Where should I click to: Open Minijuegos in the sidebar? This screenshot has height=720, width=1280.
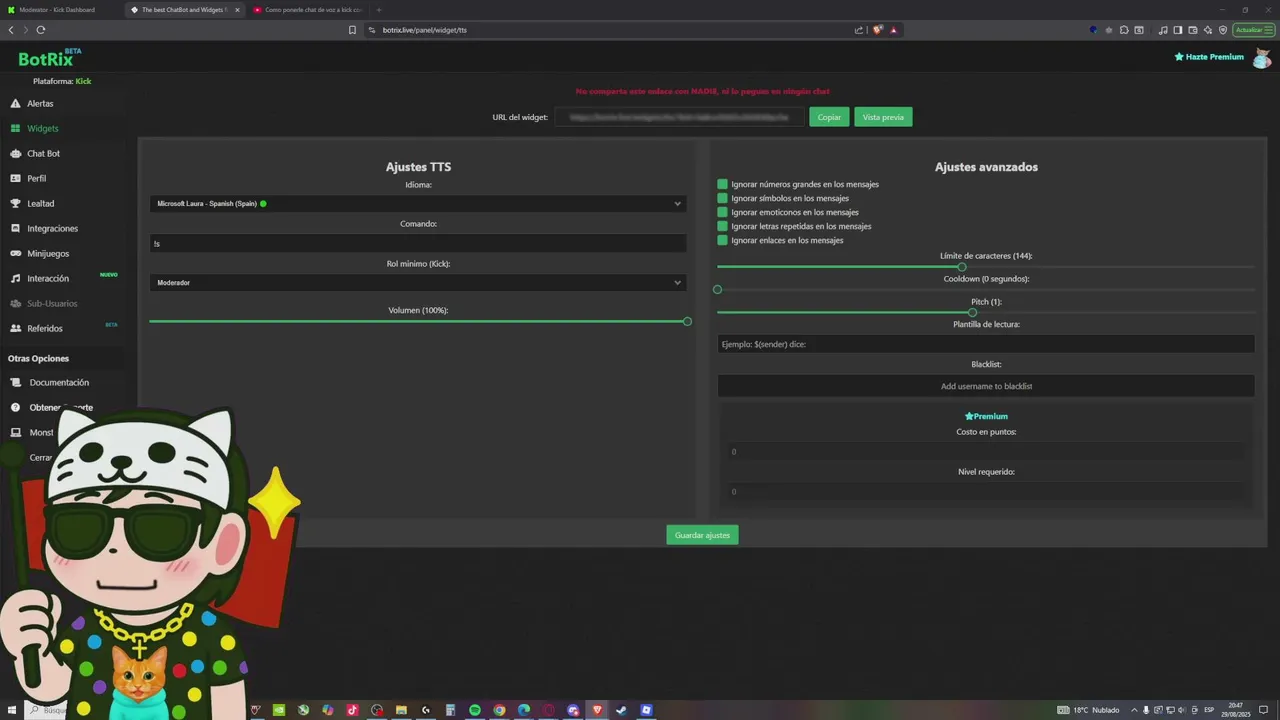pyautogui.click(x=48, y=254)
